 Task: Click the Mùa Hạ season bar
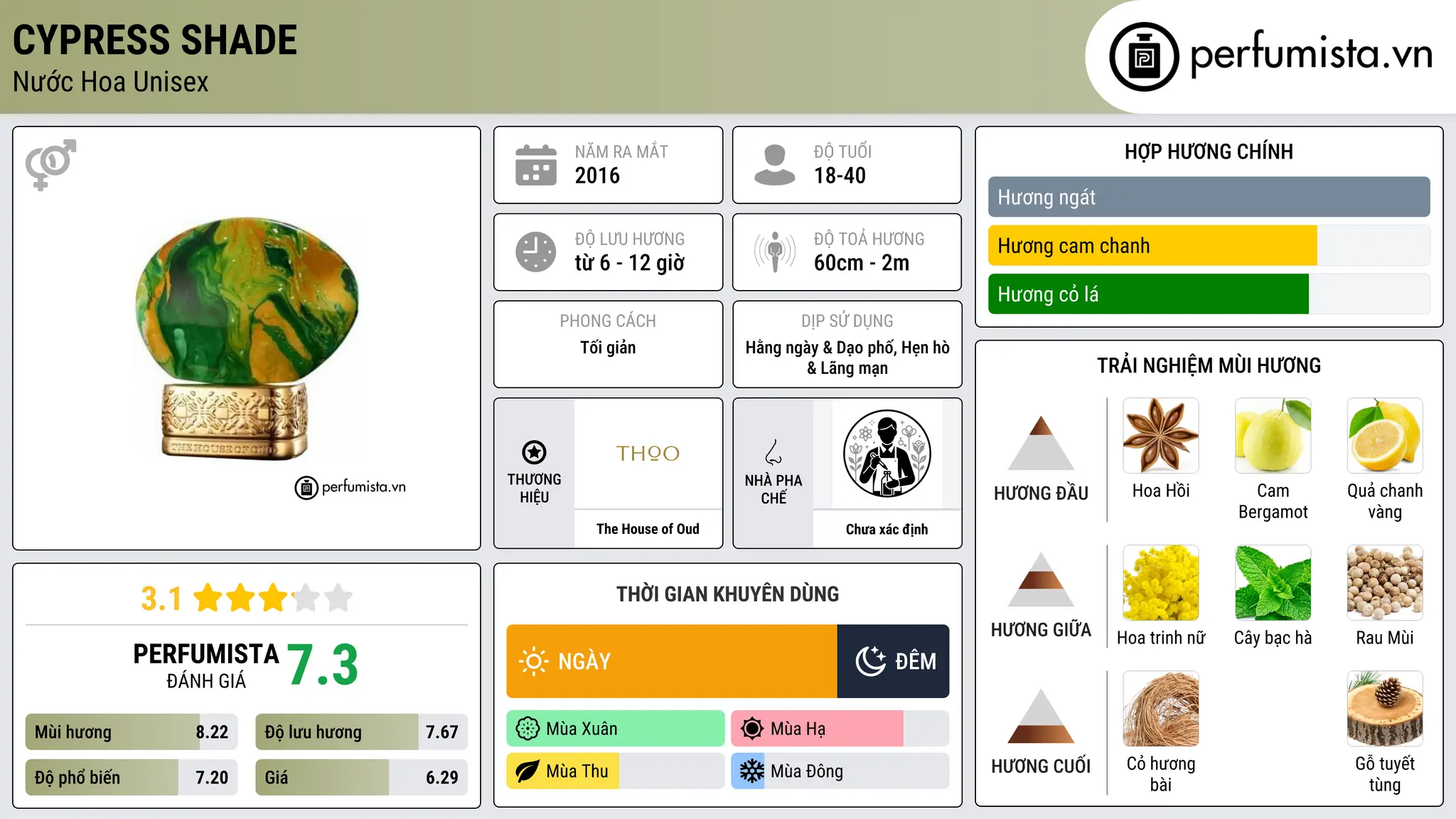pyautogui.click(x=840, y=729)
